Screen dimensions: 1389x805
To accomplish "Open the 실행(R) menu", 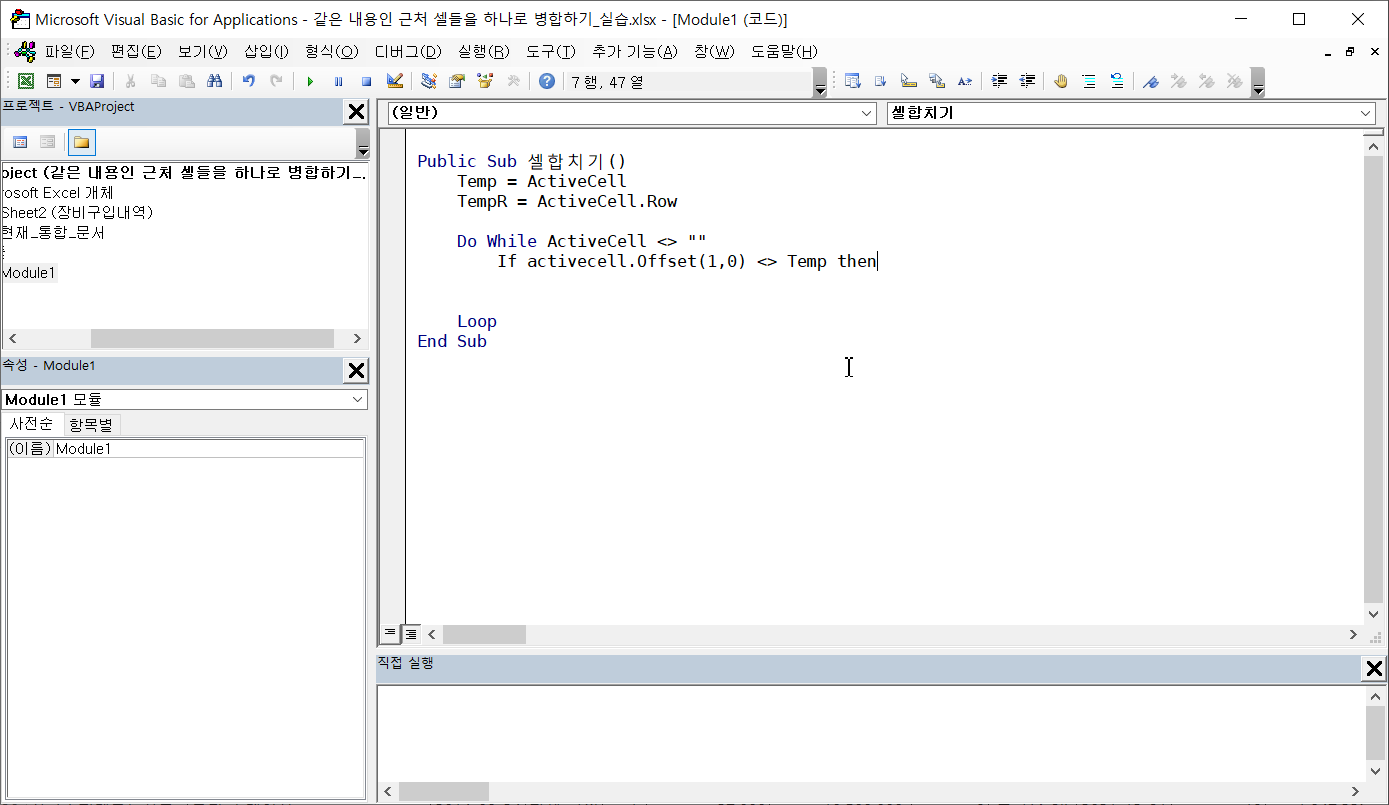I will (x=484, y=51).
